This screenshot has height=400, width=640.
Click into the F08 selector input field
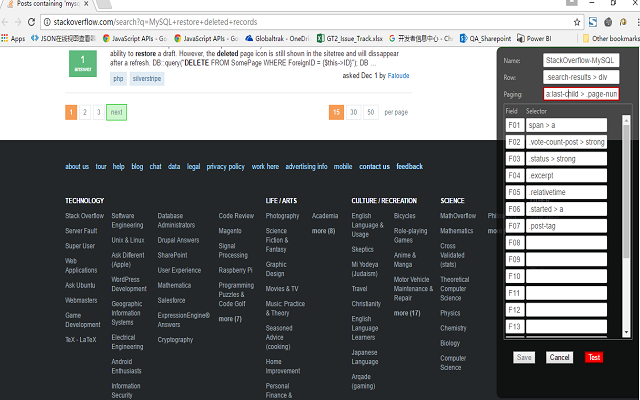tap(566, 243)
